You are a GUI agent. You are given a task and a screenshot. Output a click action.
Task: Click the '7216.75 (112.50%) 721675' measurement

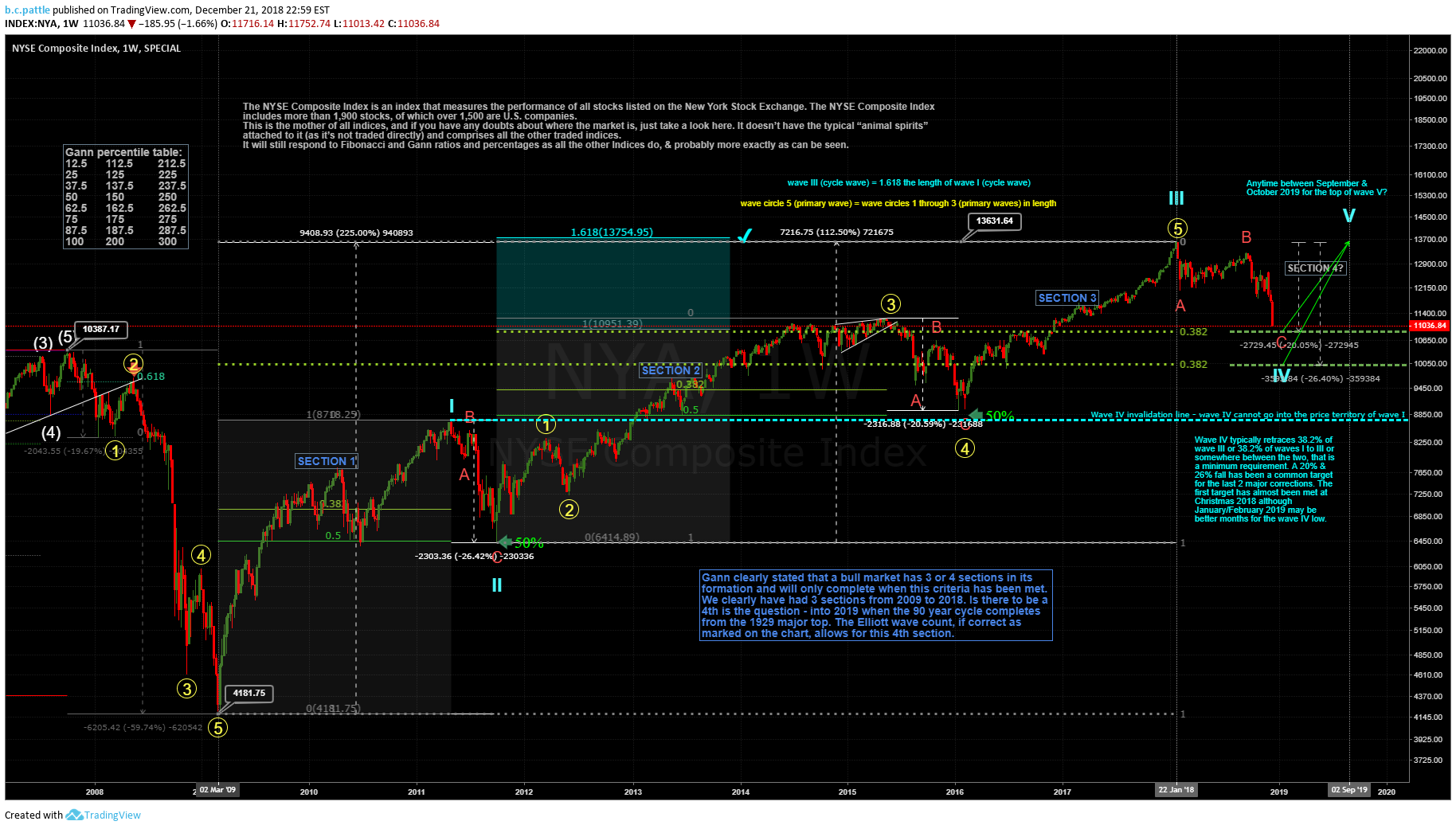click(x=836, y=233)
